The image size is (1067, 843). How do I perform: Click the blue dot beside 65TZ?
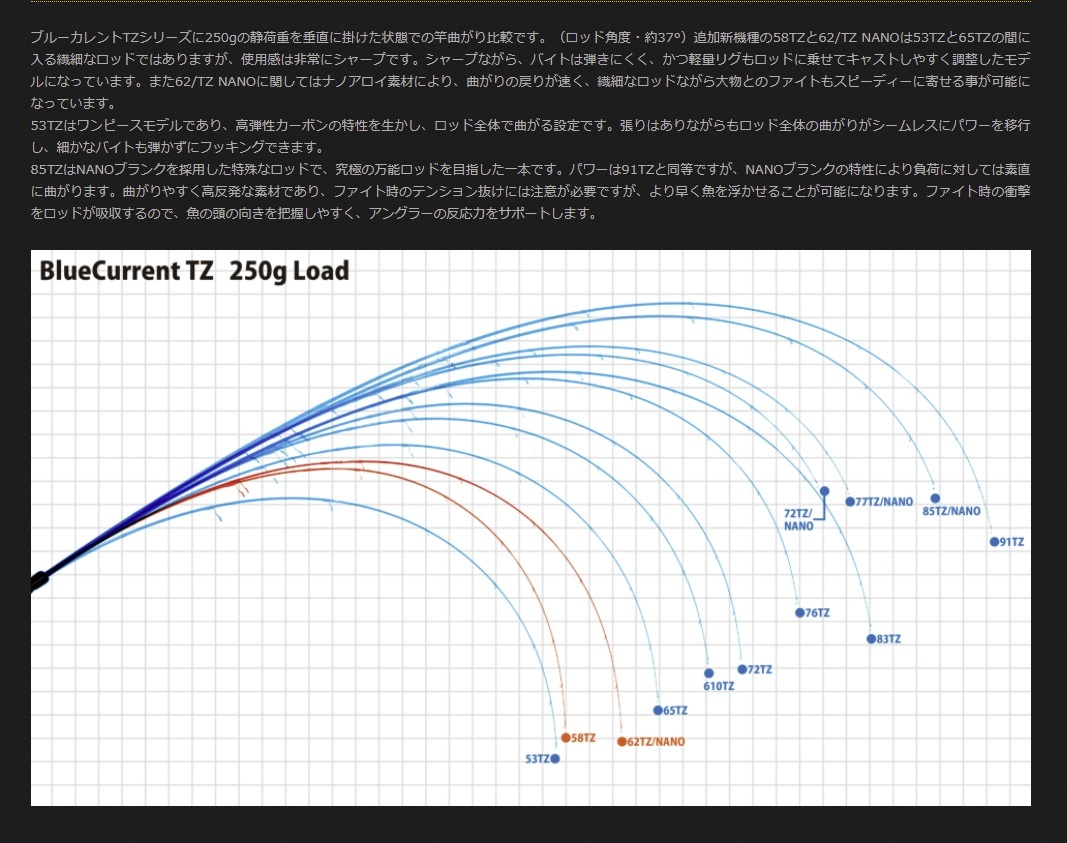point(657,710)
